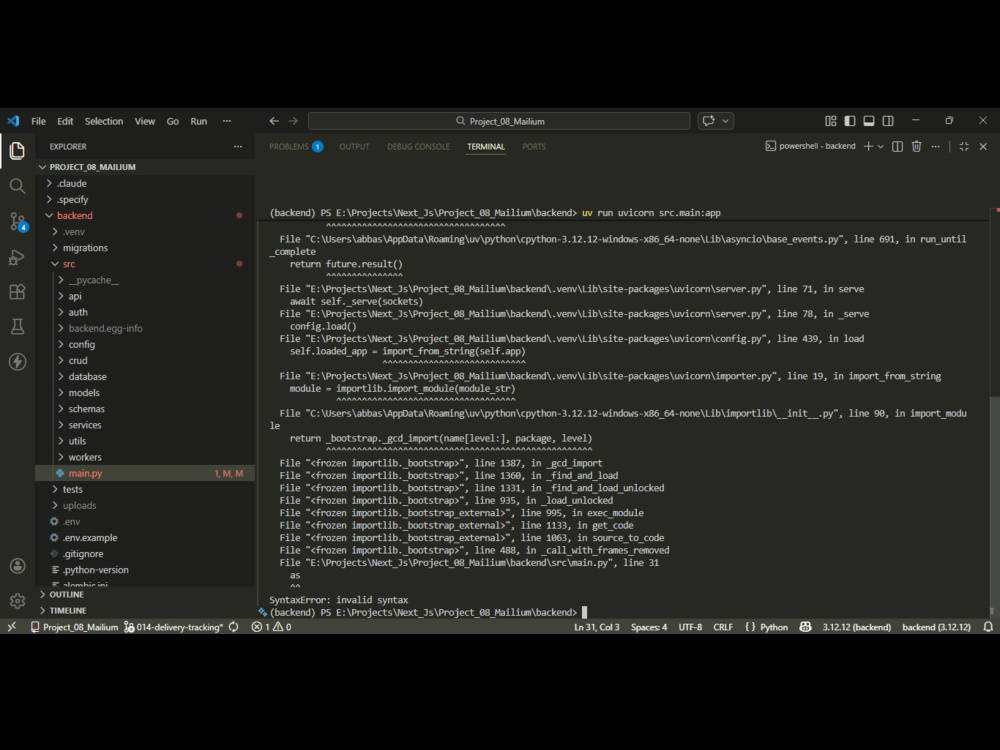Select the Terminal tab
1000x750 pixels.
(x=486, y=147)
